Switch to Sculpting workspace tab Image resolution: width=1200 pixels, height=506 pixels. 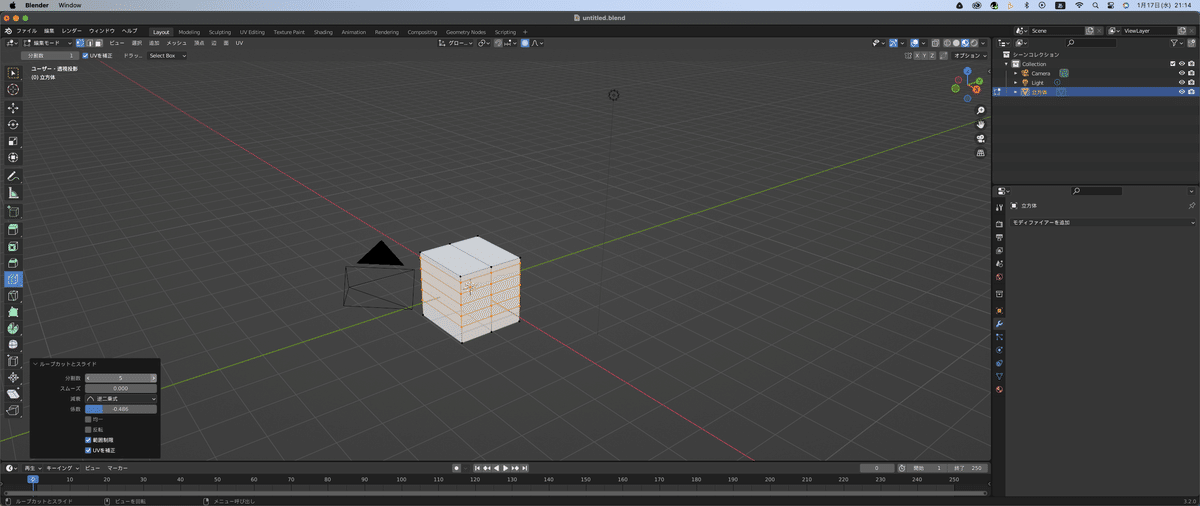[x=219, y=32]
